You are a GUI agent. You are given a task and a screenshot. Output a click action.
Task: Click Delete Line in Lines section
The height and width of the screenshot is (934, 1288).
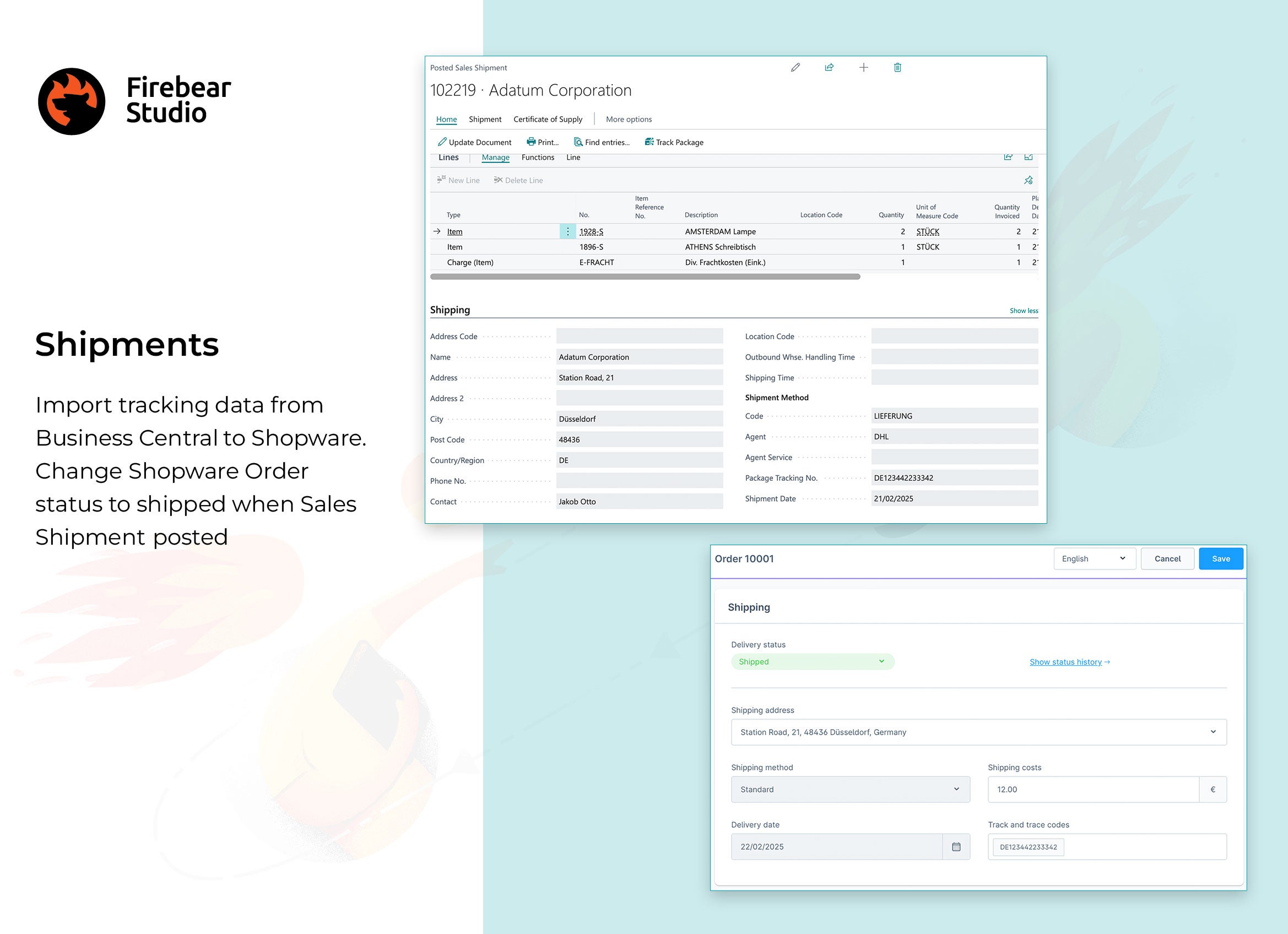(x=518, y=180)
